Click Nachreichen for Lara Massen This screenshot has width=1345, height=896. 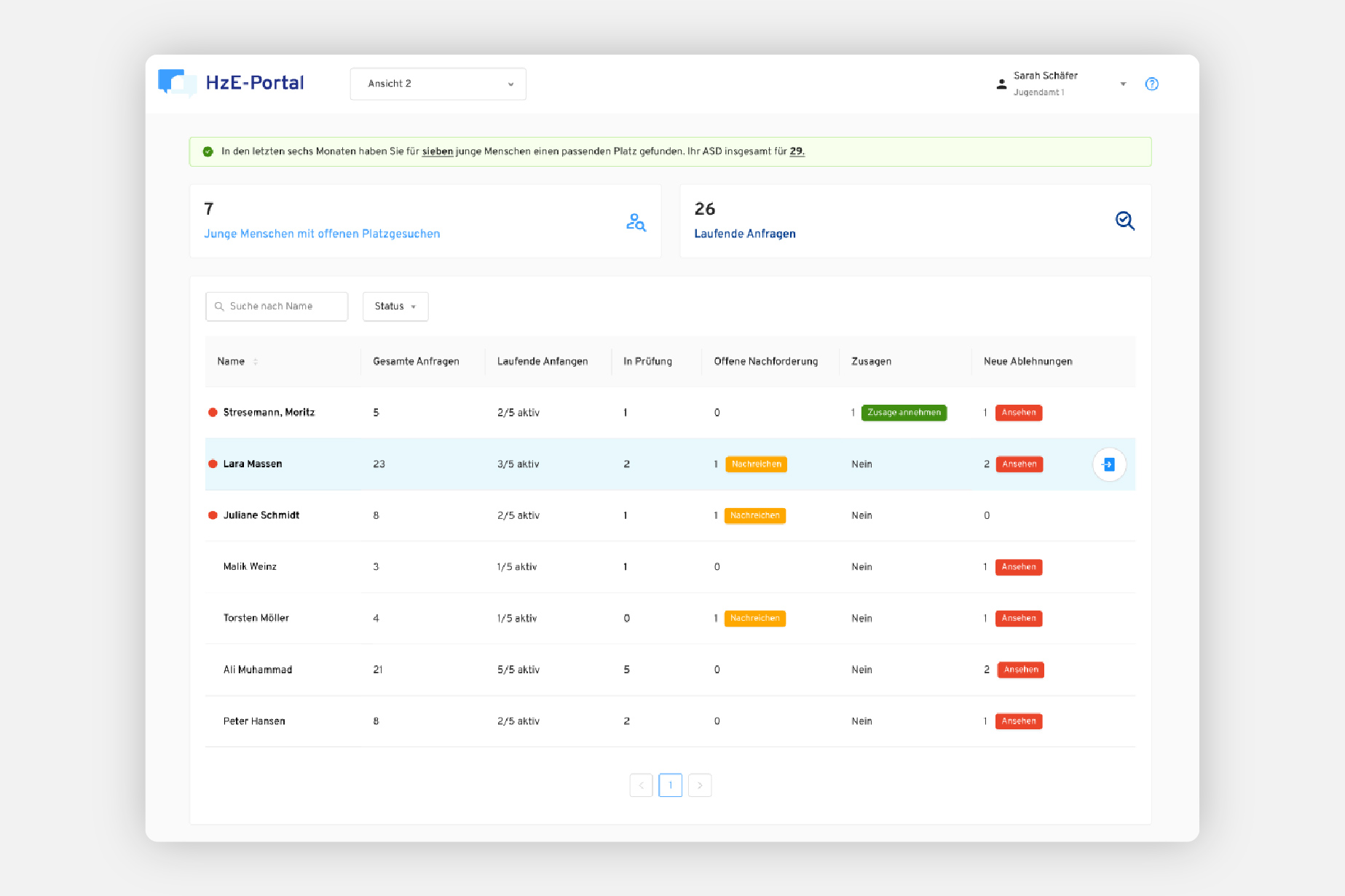click(x=756, y=464)
